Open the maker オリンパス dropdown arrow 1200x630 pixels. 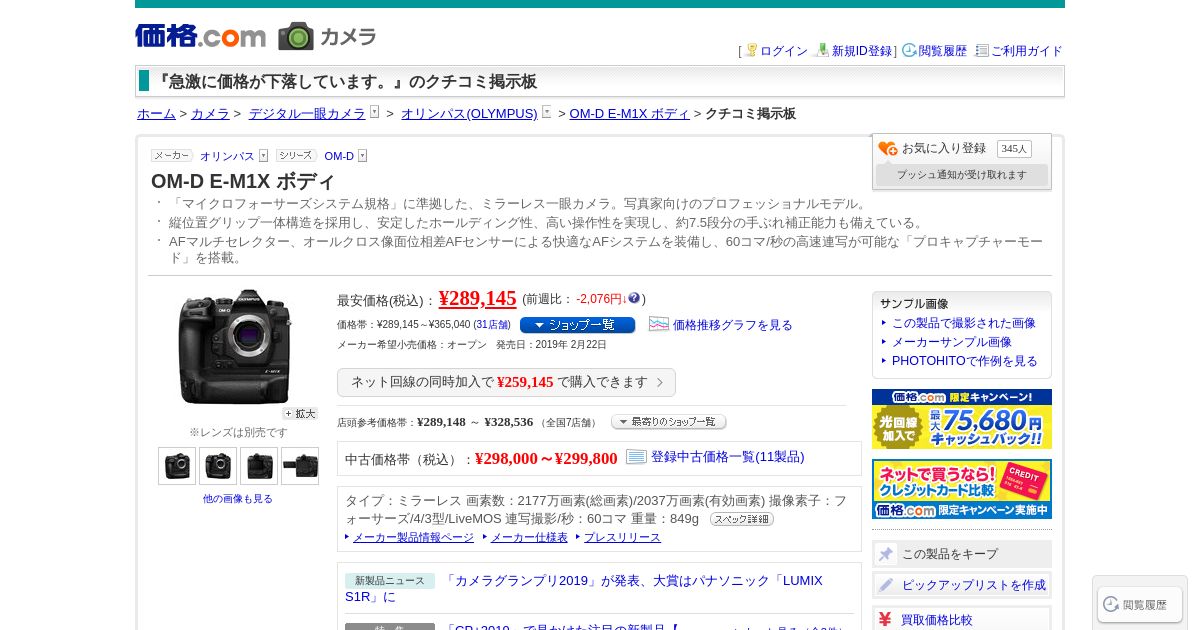pos(264,155)
